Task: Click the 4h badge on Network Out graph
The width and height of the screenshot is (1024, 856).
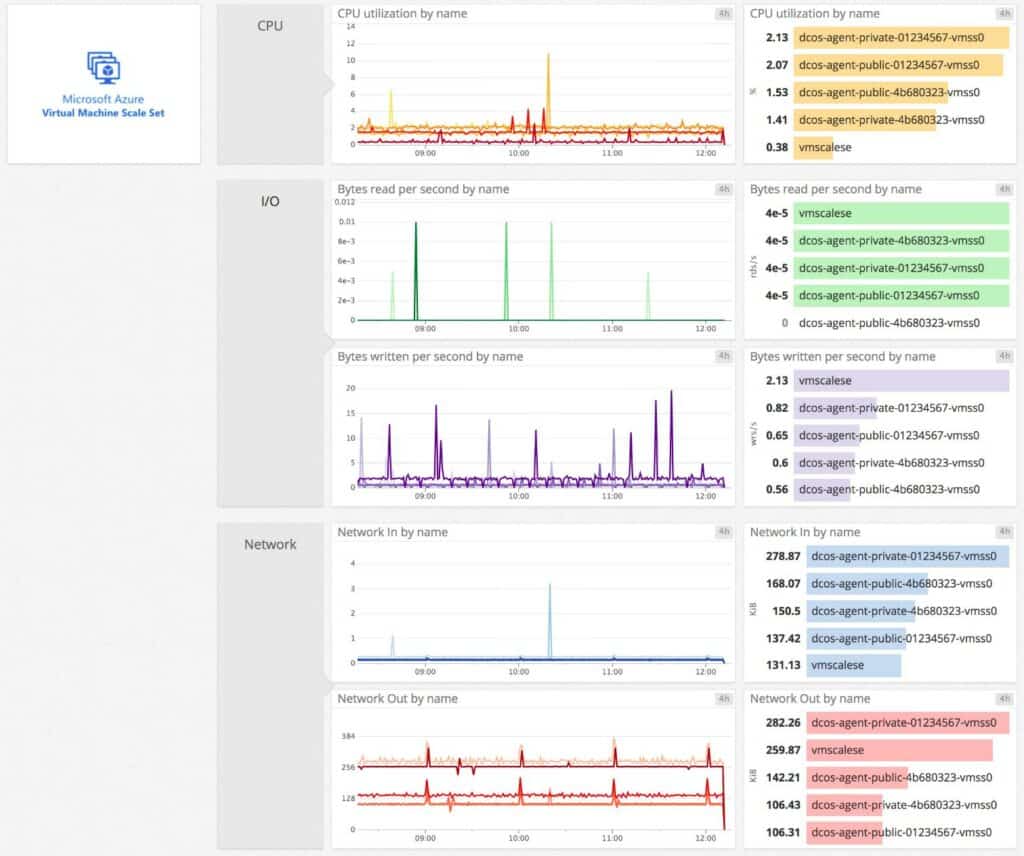Action: 724,699
